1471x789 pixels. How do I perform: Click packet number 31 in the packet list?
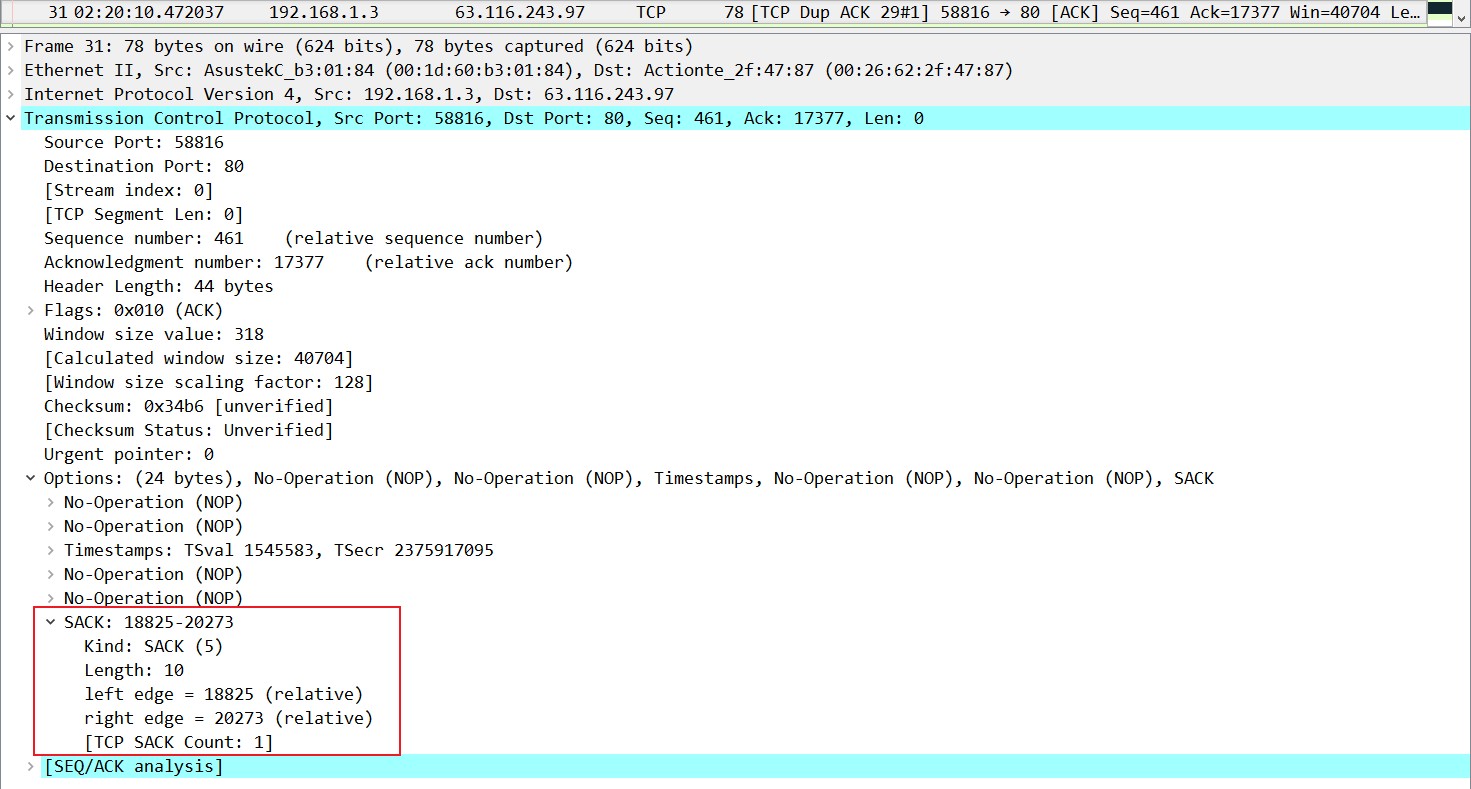57,13
